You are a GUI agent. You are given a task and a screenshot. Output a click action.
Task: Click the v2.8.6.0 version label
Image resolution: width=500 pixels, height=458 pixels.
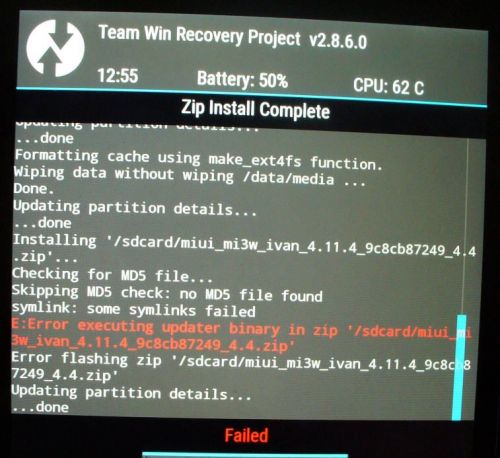click(338, 41)
